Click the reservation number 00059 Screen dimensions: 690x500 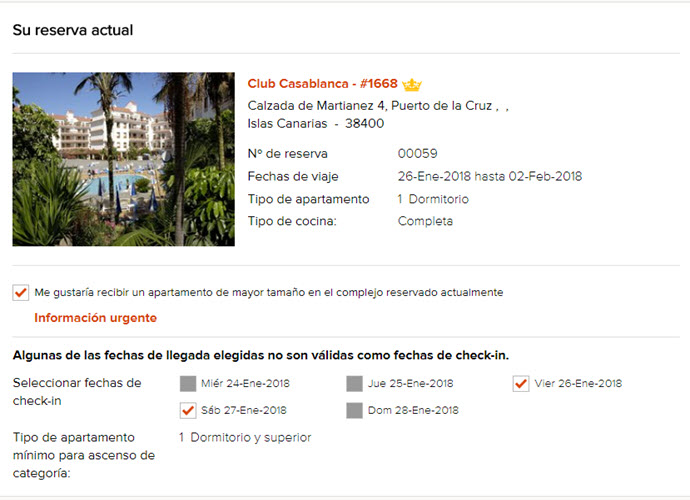click(417, 154)
